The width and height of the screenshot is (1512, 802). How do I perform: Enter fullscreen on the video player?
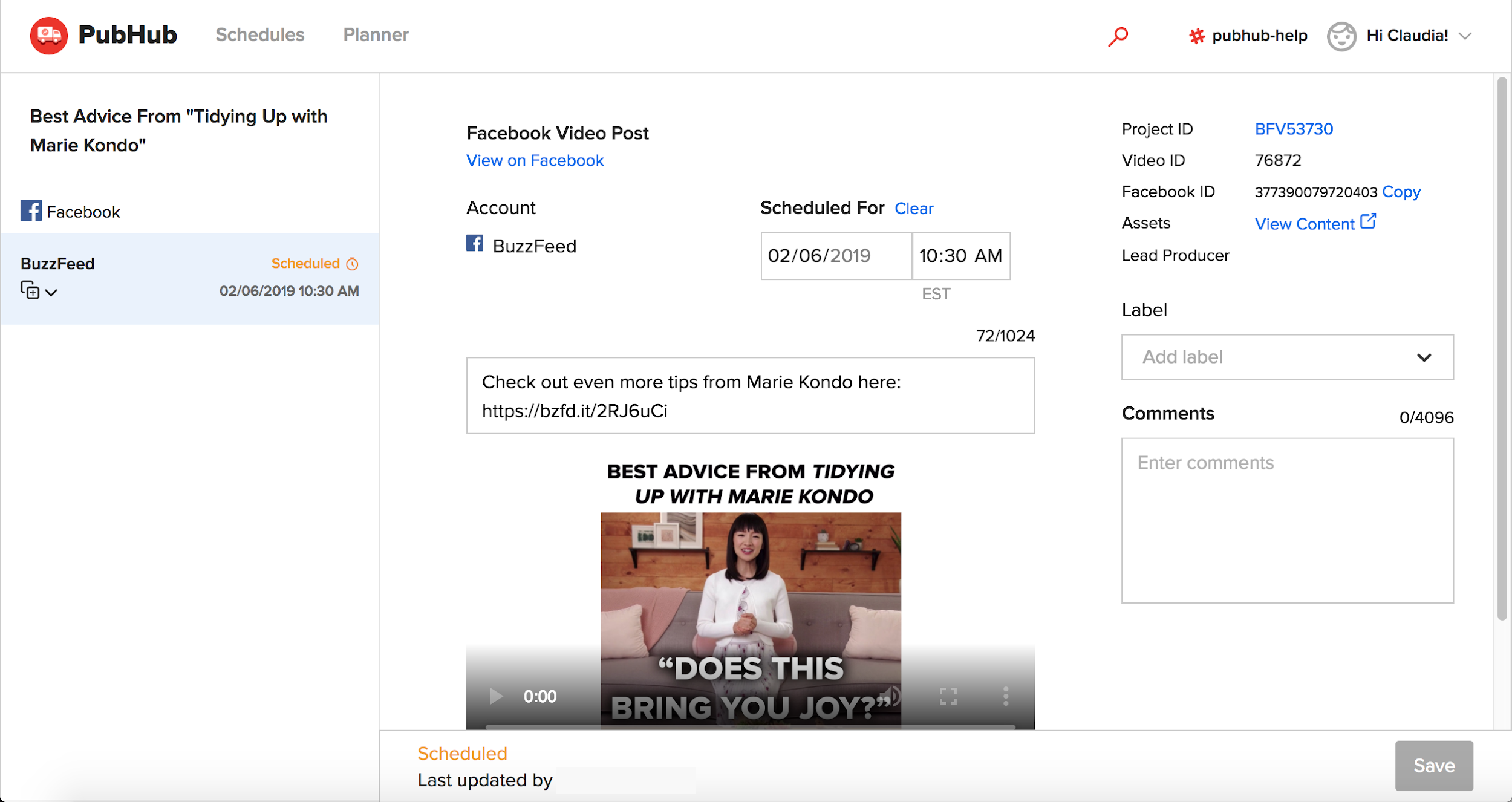tap(948, 696)
